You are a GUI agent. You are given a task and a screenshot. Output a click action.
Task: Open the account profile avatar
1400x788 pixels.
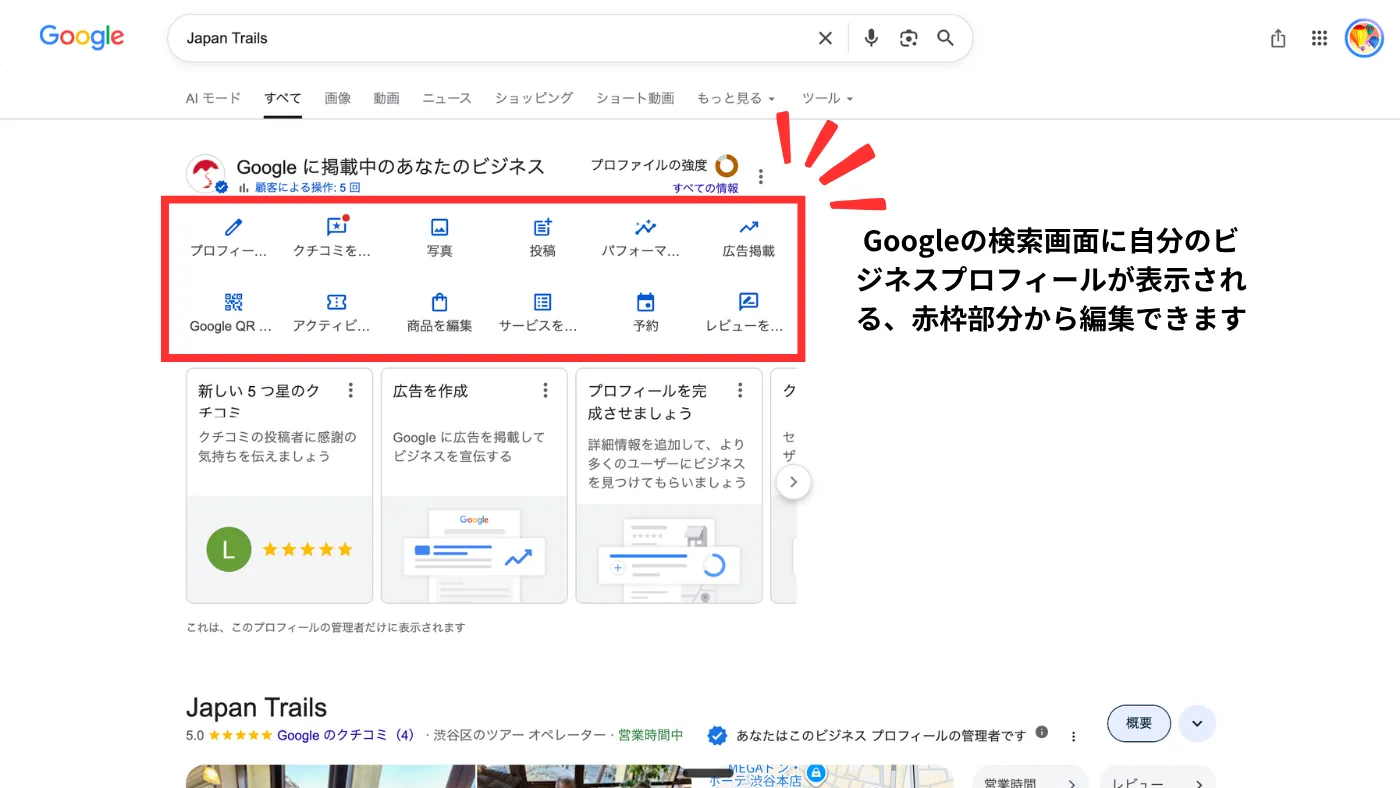click(x=1364, y=38)
